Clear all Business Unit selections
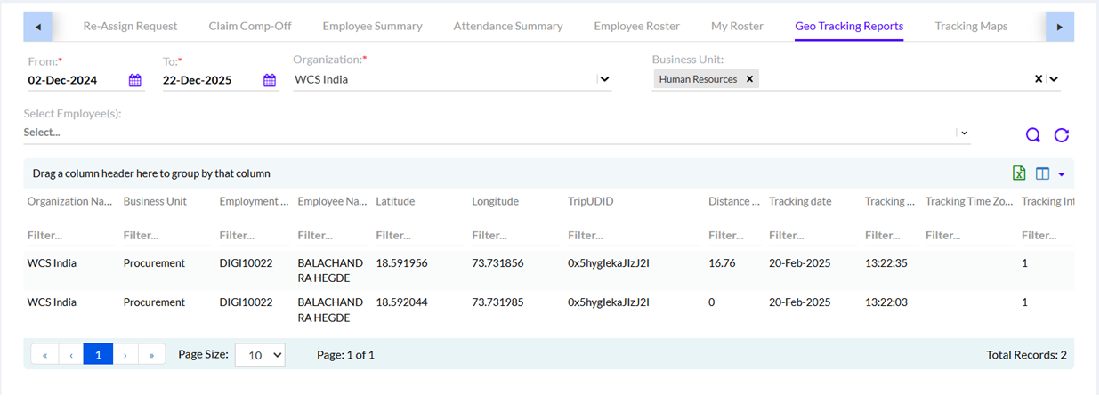Screen dimensions: 1099x400 (x=1038, y=79)
